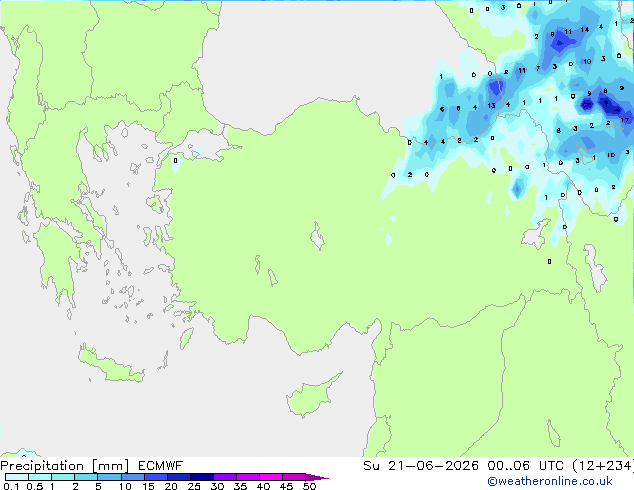Click the '13' precipitation value on map

[491, 106]
